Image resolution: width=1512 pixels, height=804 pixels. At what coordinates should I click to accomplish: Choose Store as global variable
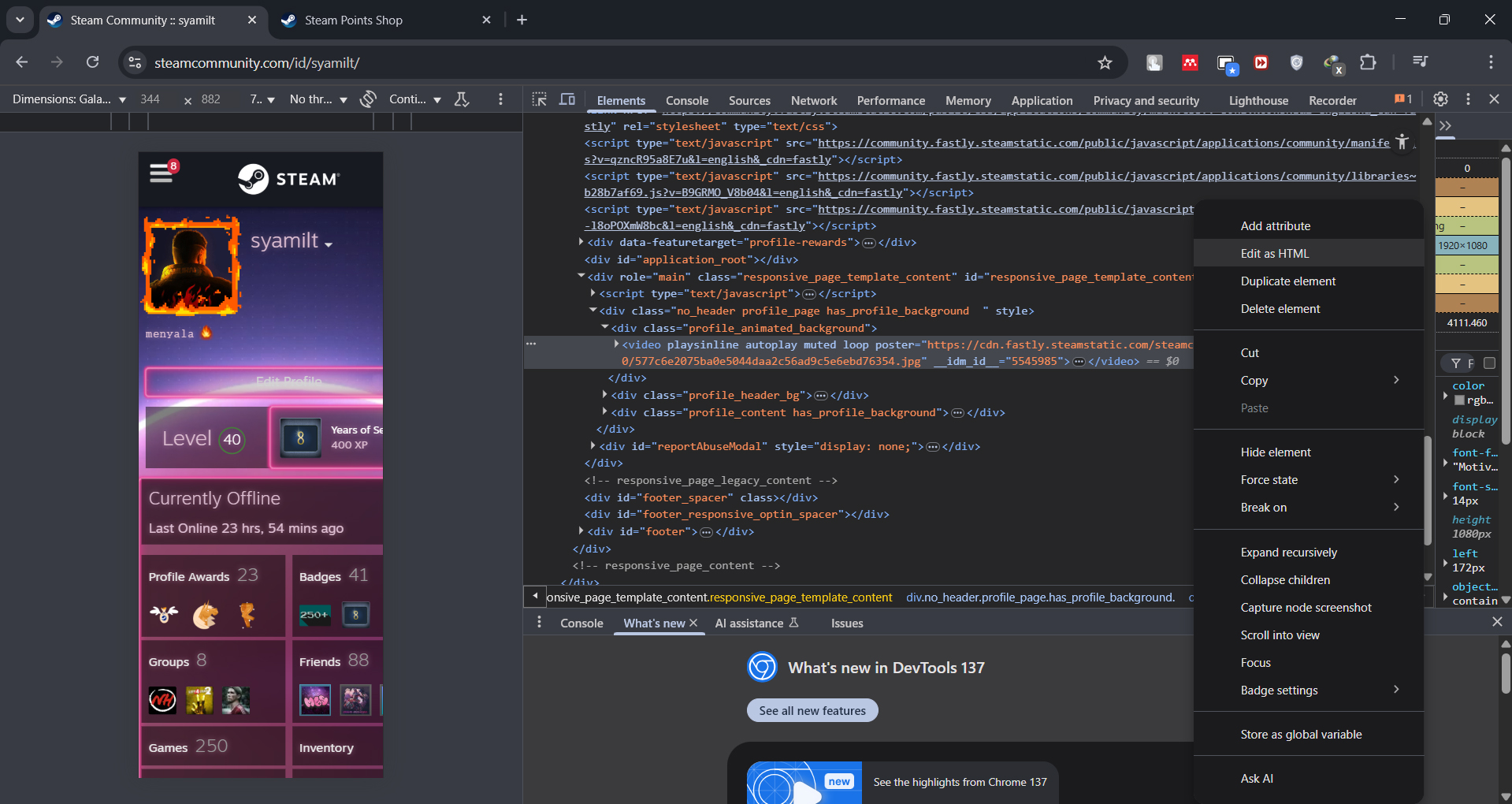pos(1309,735)
